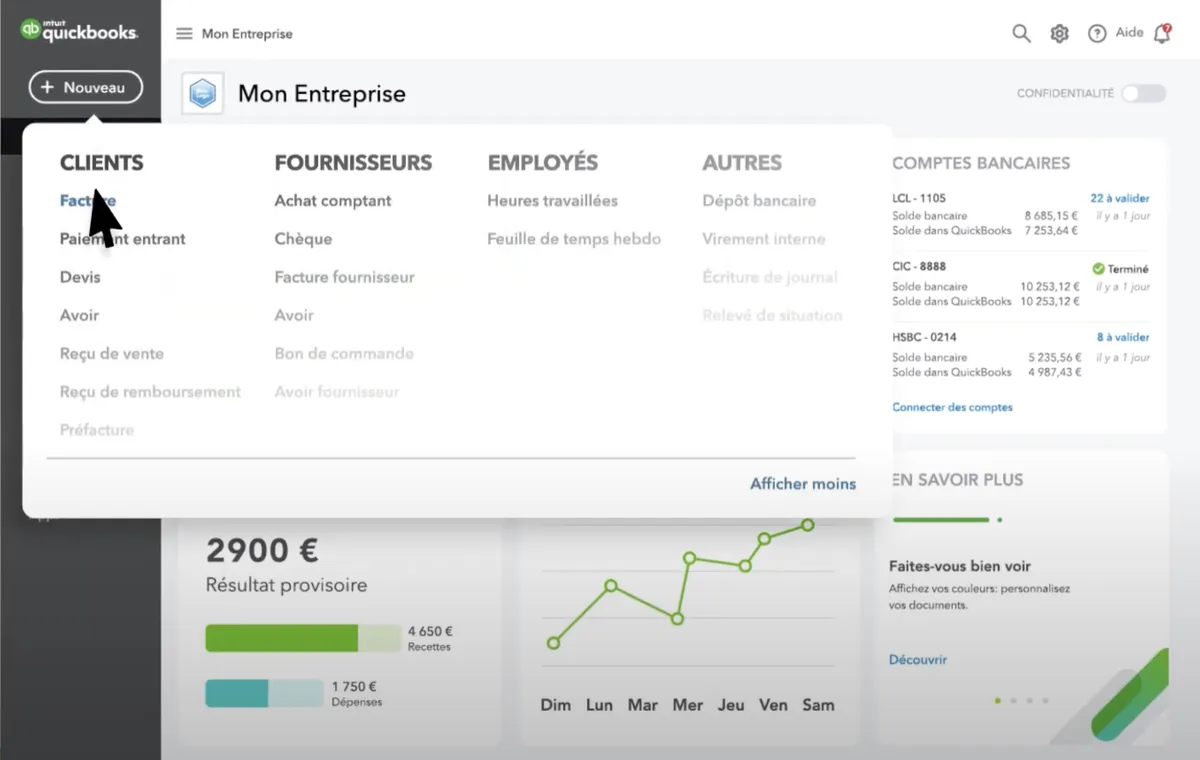Screen dimensions: 1200x760
Task: Click the teal Dépenses bar
Action: pyautogui.click(x=264, y=693)
